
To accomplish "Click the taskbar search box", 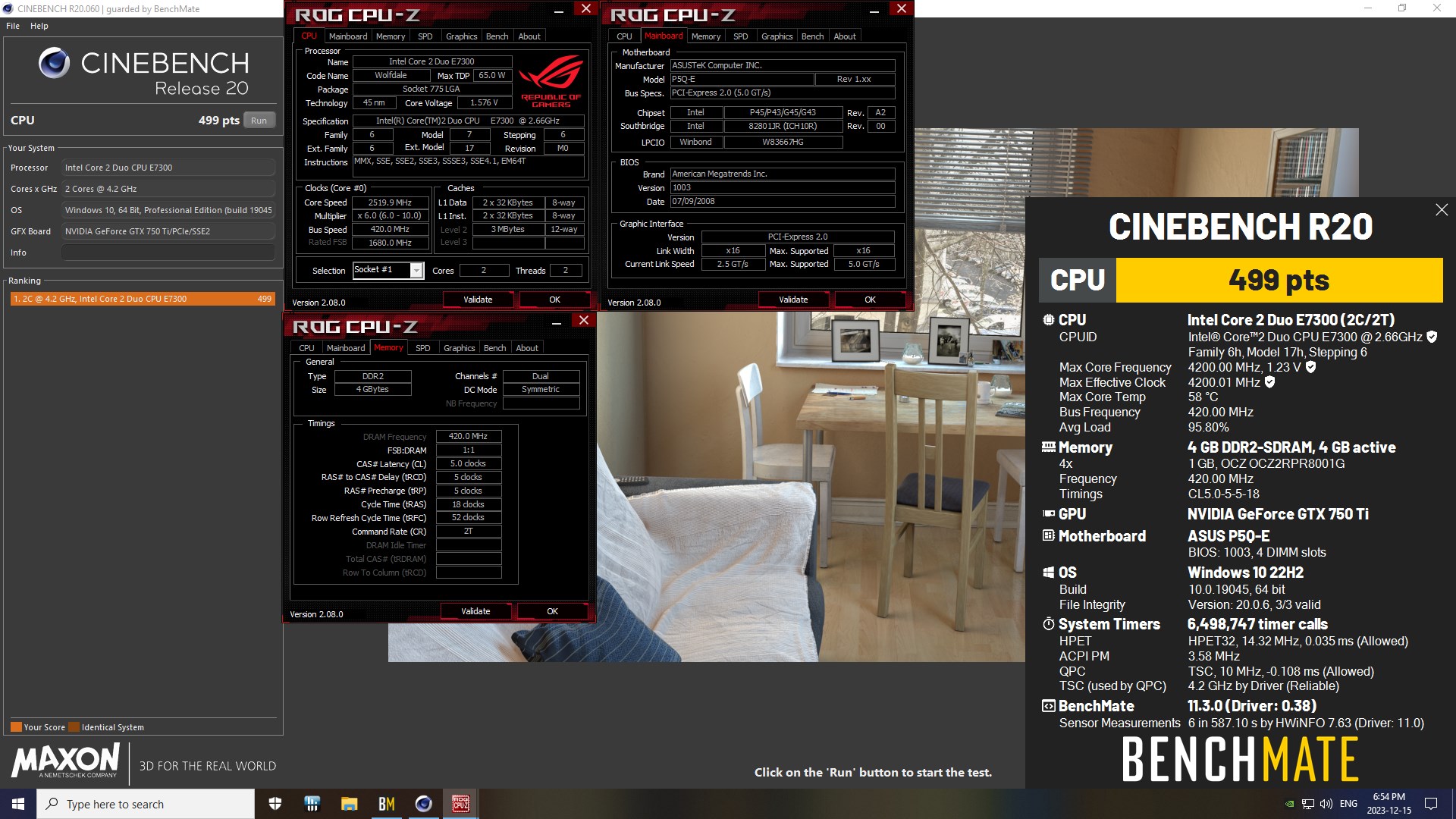I will pyautogui.click(x=145, y=804).
